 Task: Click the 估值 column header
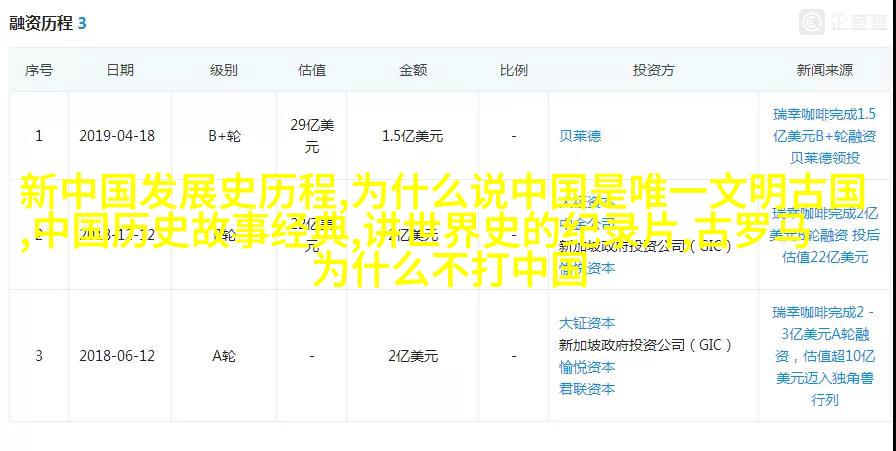tap(312, 70)
